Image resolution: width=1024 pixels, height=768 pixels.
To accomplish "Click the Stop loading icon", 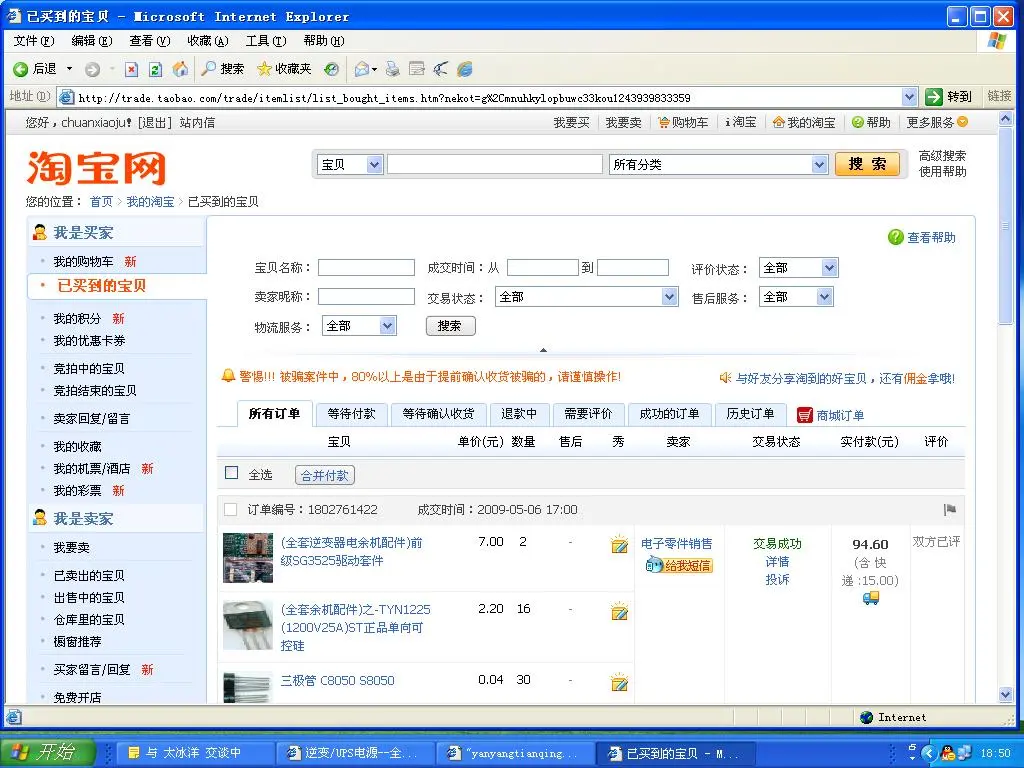I will pyautogui.click(x=131, y=69).
